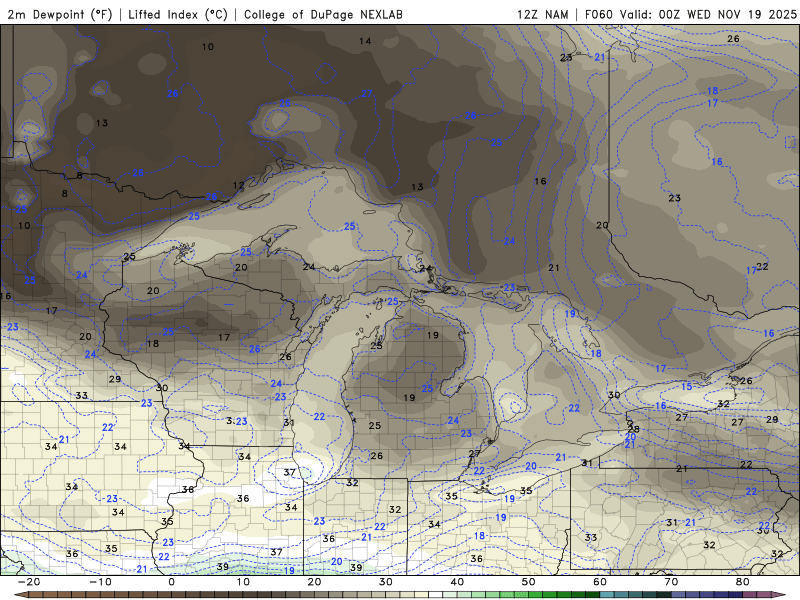The height and width of the screenshot is (600, 800).
Task: Pick the white segment of the color bar
Action: pos(435,594)
